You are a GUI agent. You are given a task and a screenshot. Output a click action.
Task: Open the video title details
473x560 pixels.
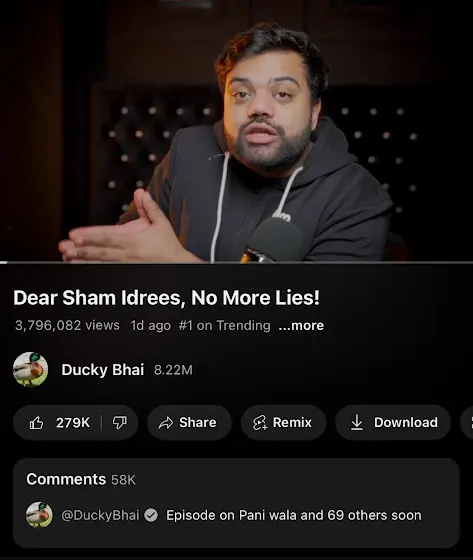pyautogui.click(x=166, y=298)
